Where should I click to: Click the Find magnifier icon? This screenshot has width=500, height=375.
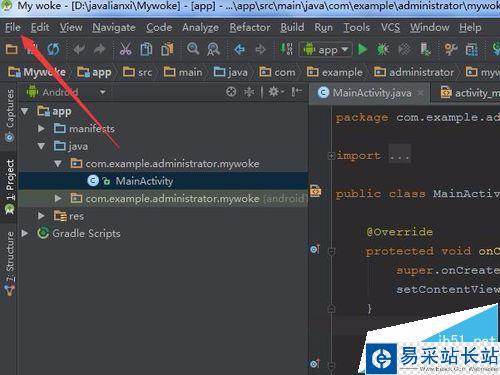pyautogui.click(x=193, y=49)
